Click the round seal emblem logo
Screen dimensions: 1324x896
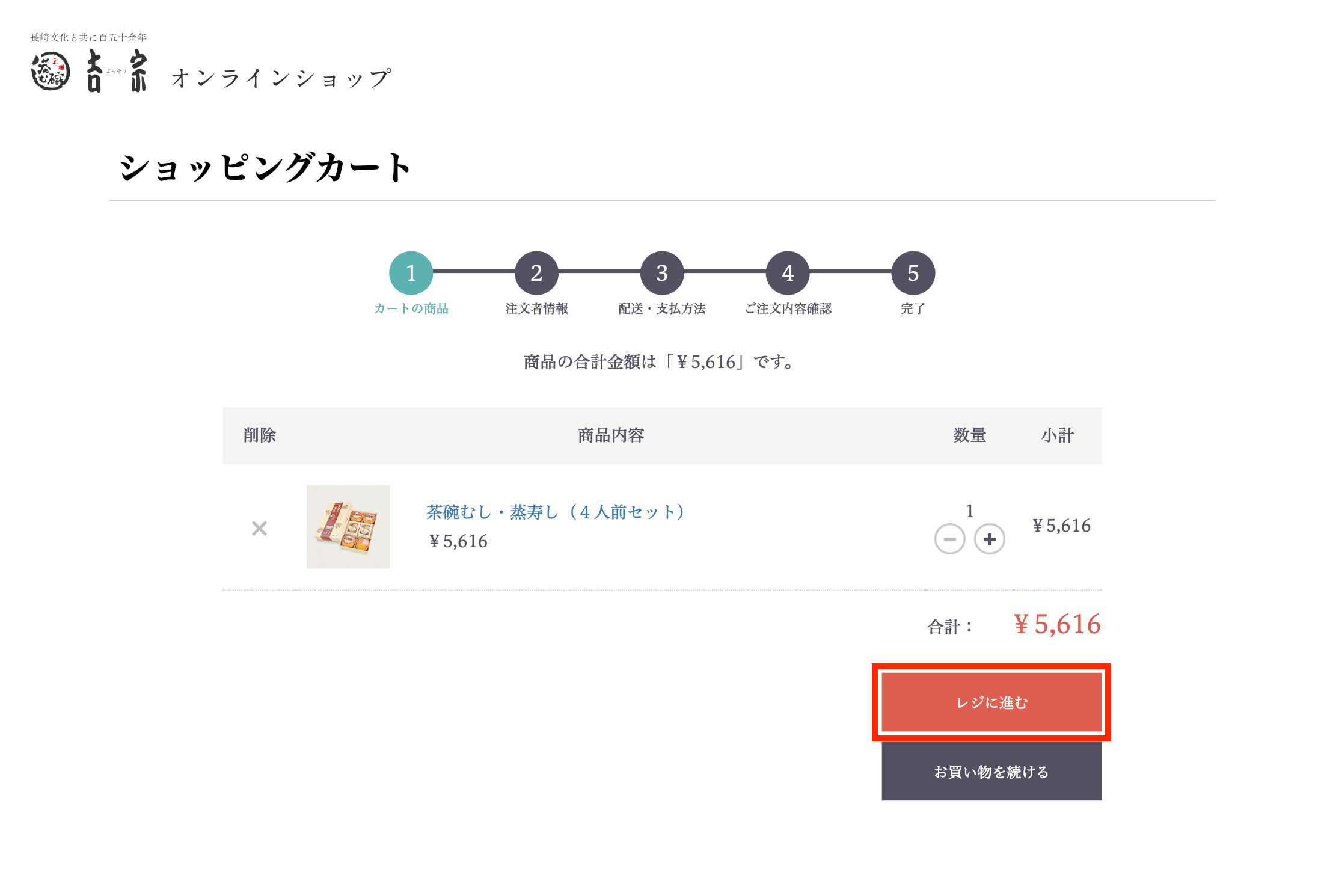[51, 72]
